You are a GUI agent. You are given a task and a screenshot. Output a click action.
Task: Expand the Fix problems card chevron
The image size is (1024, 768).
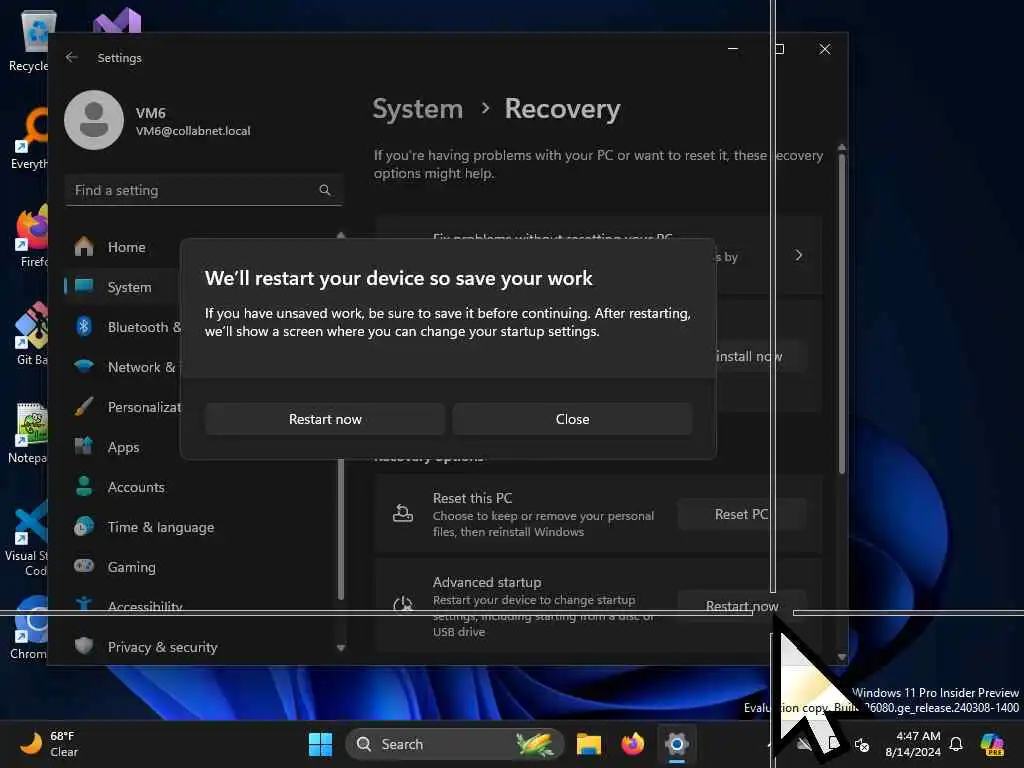[799, 255]
